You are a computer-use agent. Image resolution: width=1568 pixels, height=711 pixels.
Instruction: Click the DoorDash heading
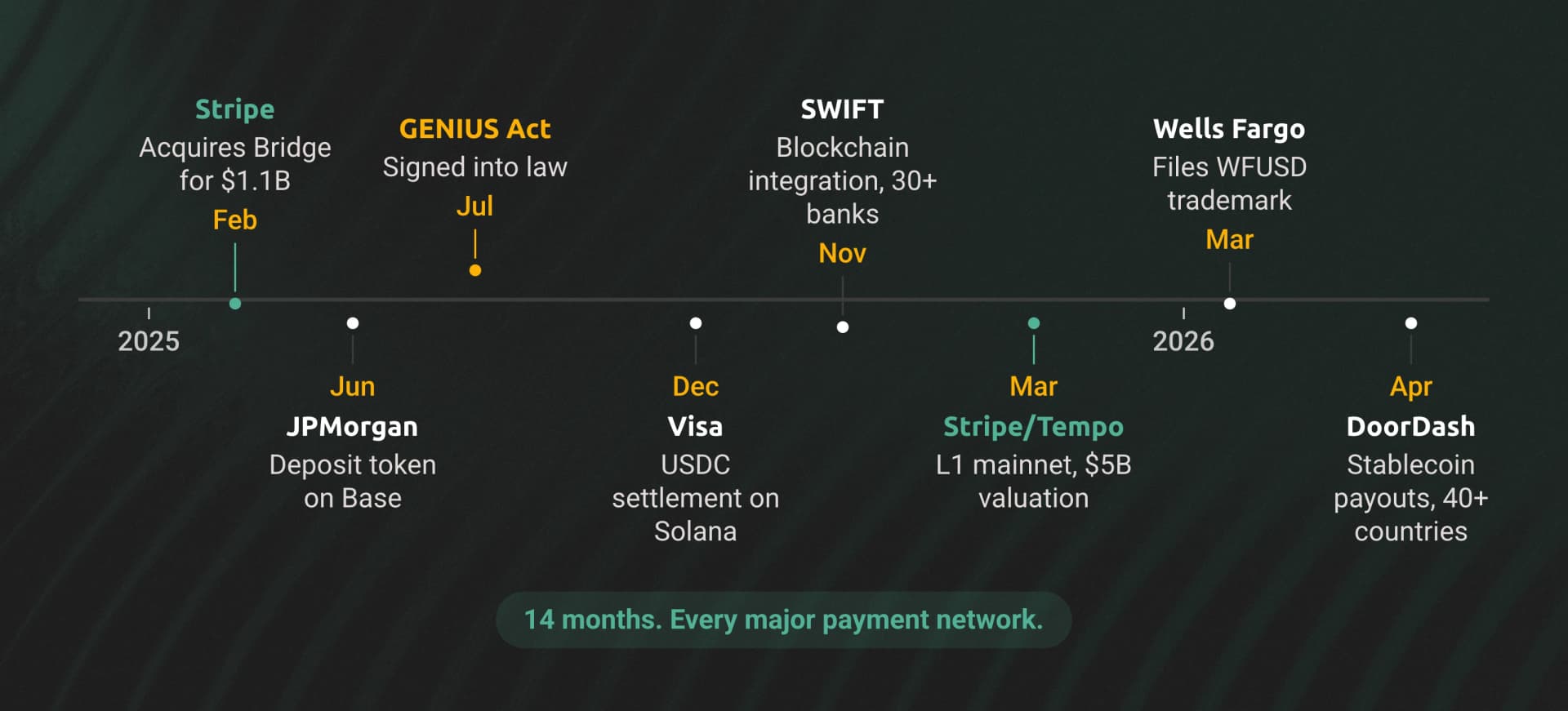[x=1411, y=427]
